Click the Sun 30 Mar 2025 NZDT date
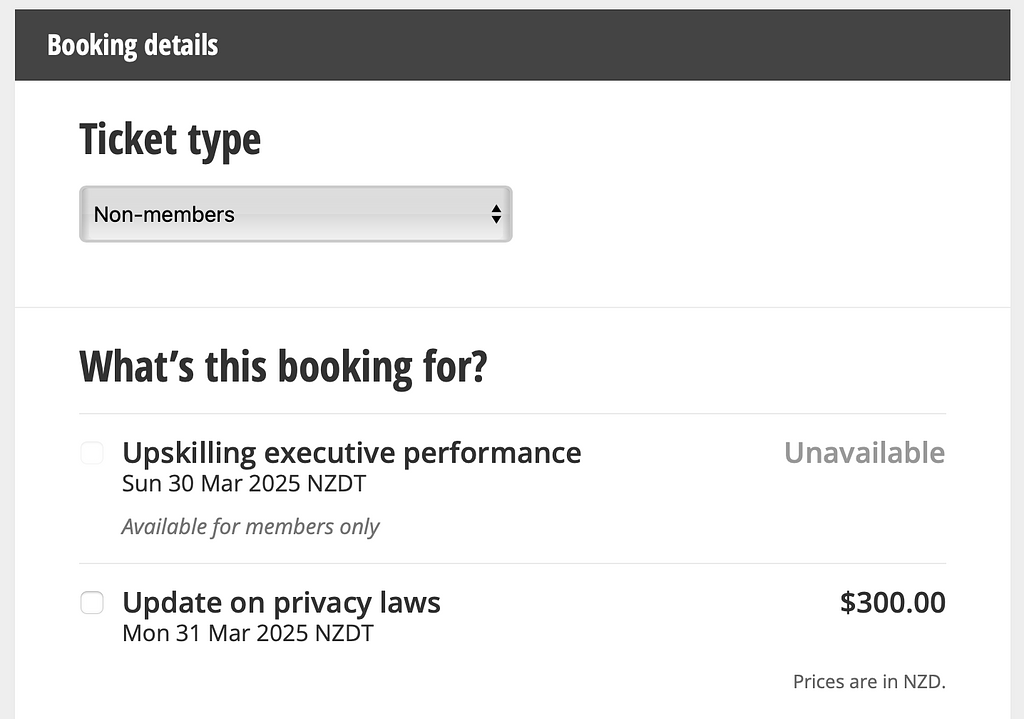The image size is (1024, 719). [244, 483]
